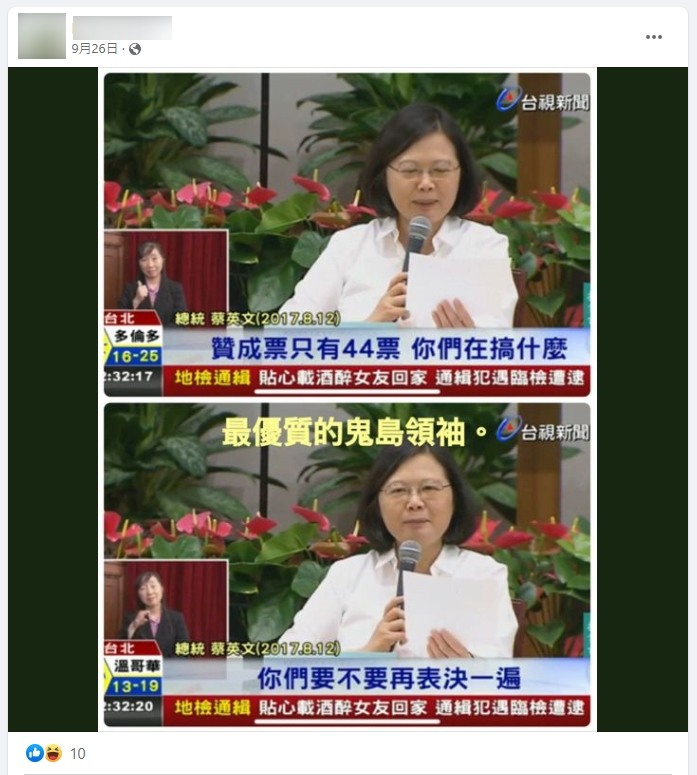Viewport: 697px width, 775px height.
Task: Click the subtitle 你們要不要再表決一遍
Action: pos(389,678)
